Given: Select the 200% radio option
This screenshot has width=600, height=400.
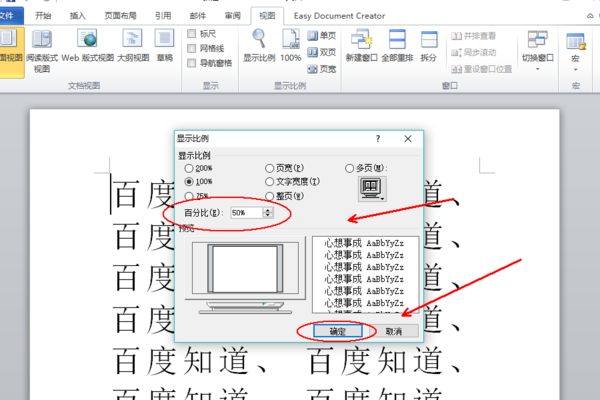Looking at the screenshot, I should tap(189, 168).
